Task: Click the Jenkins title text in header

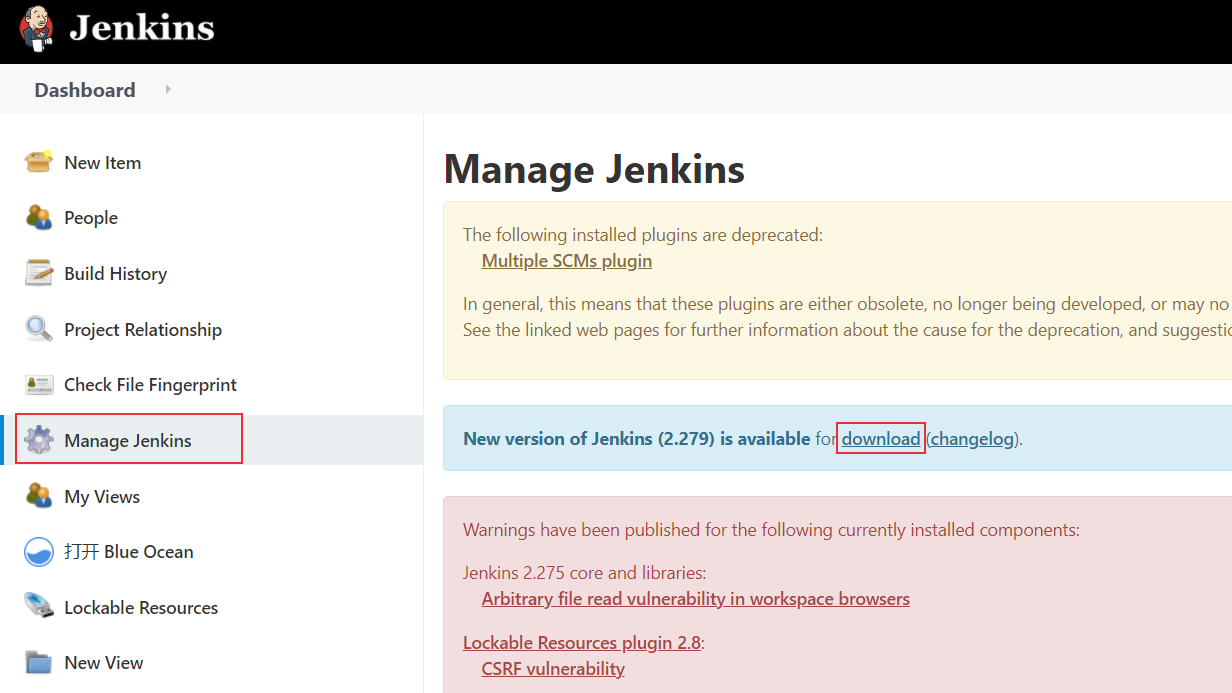Action: pyautogui.click(x=142, y=28)
